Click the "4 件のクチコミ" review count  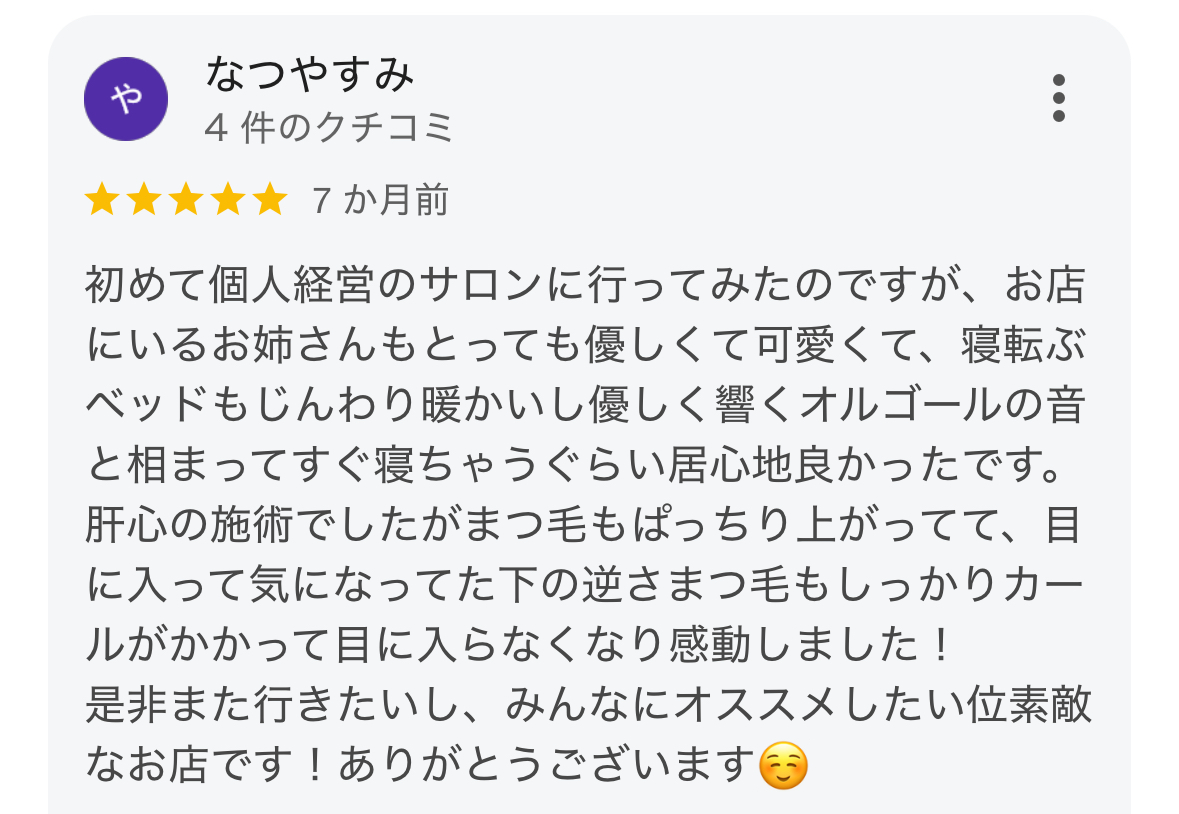(x=329, y=128)
